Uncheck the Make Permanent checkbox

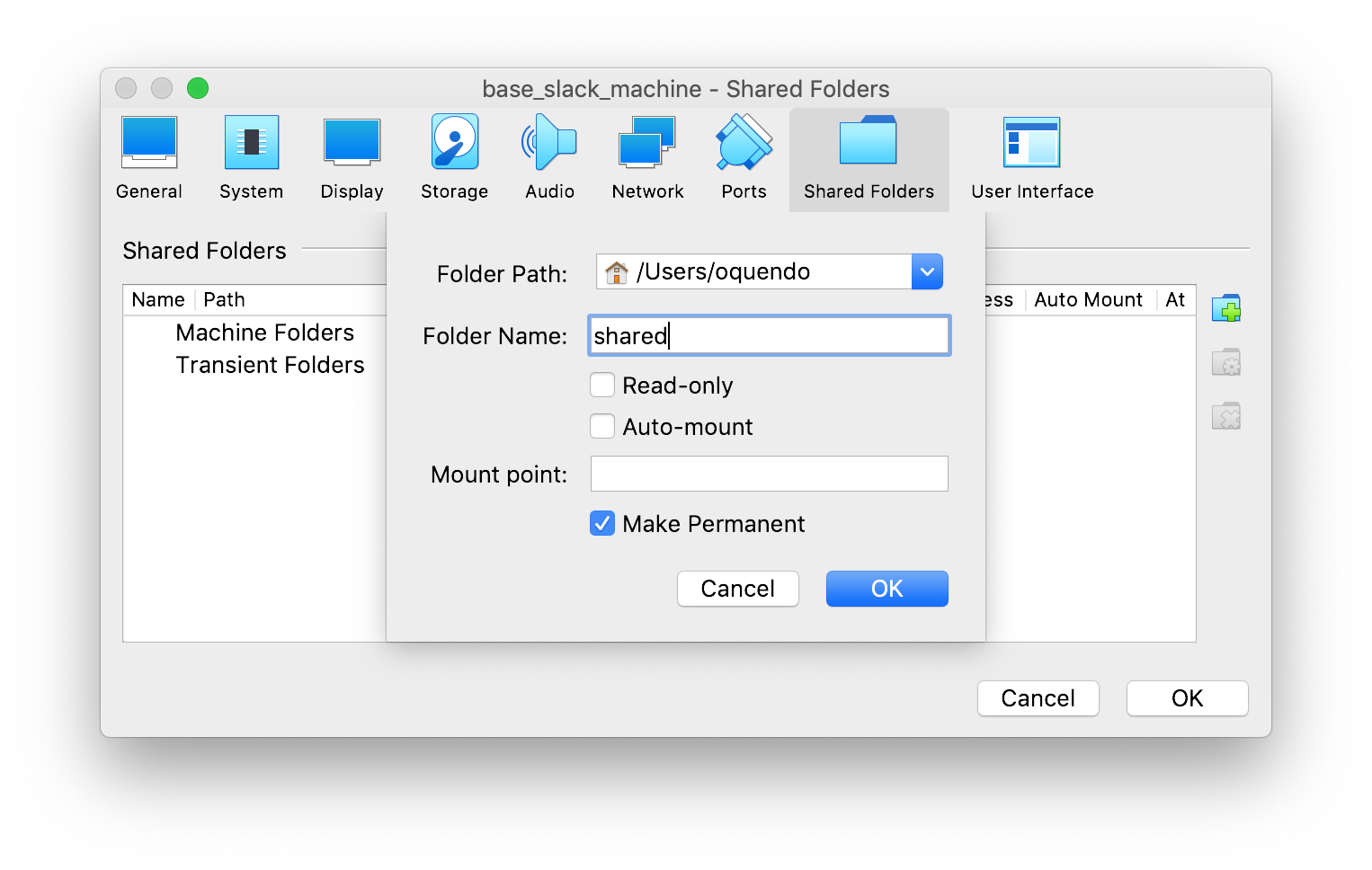[602, 523]
